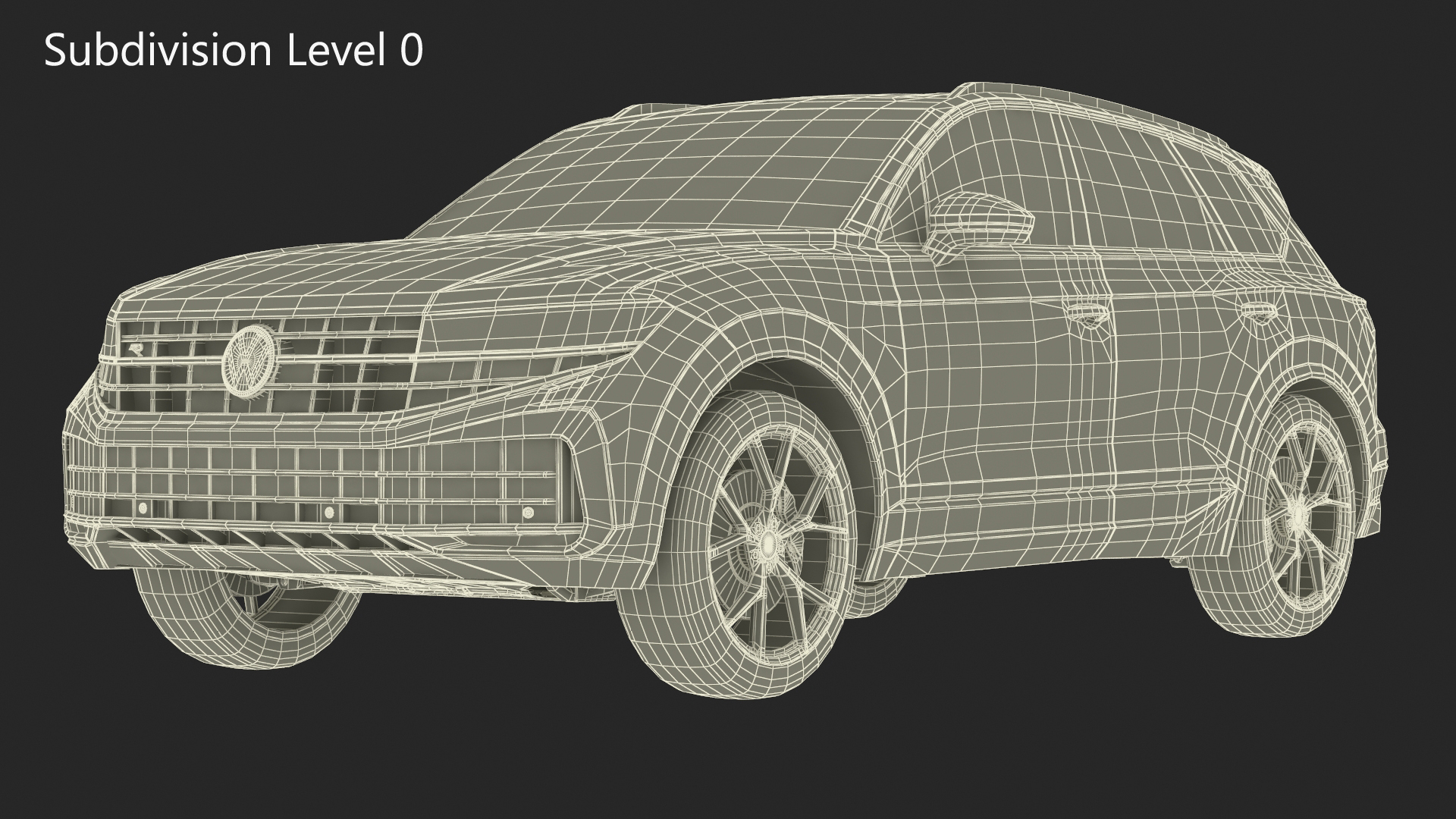Click the R badge on the grille
Screen dimensions: 1456x819
pyautogui.click(x=135, y=350)
